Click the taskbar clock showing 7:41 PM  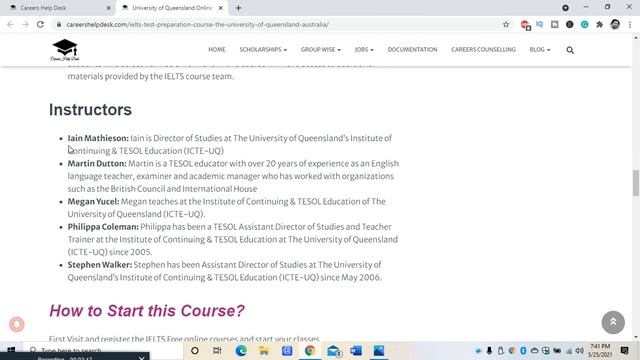(600, 351)
